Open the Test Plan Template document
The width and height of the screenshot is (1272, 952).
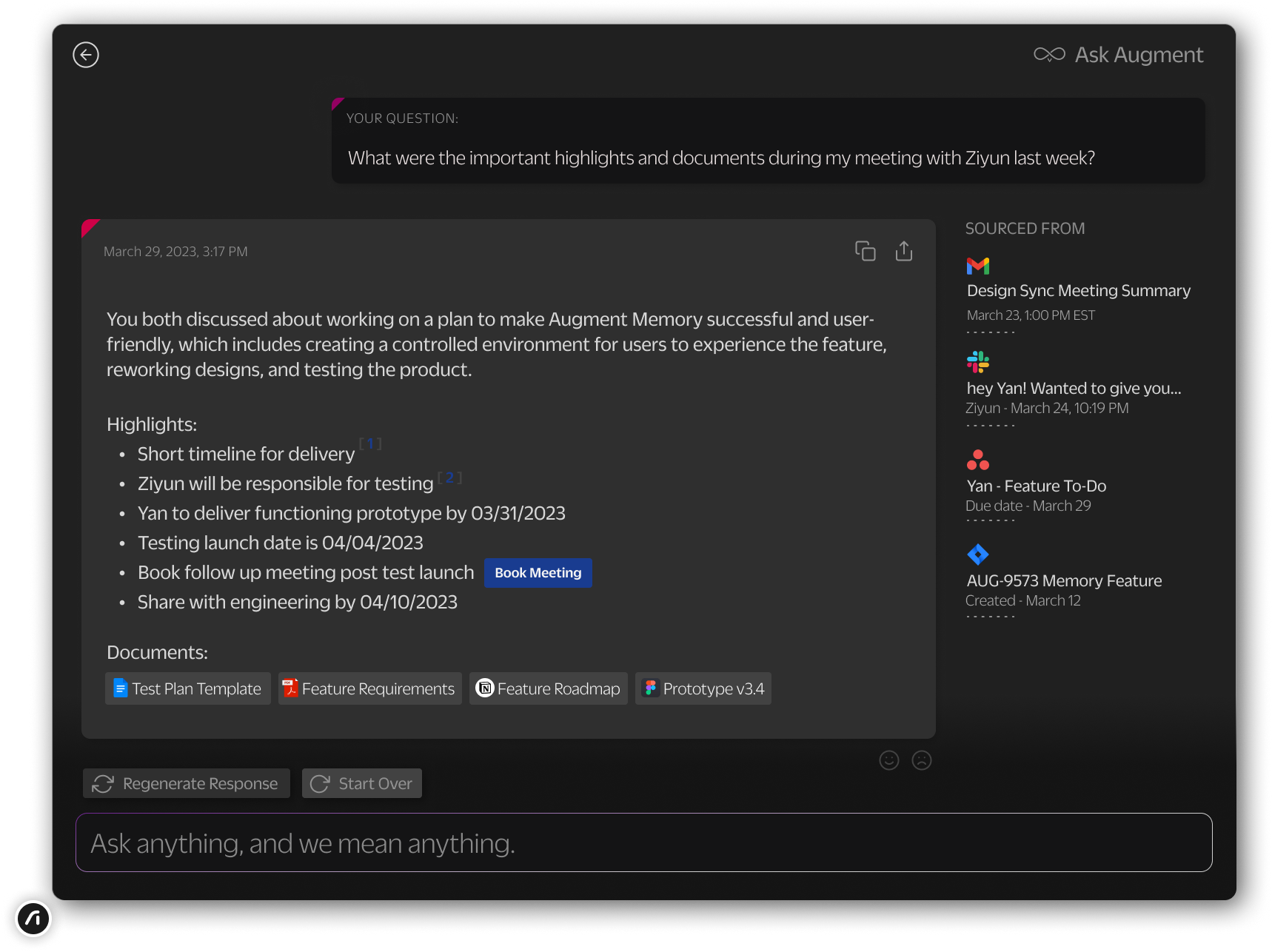(x=188, y=688)
